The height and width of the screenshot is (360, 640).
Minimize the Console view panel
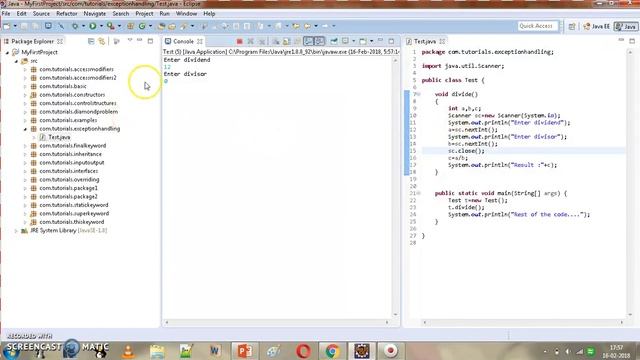pyautogui.click(x=380, y=41)
